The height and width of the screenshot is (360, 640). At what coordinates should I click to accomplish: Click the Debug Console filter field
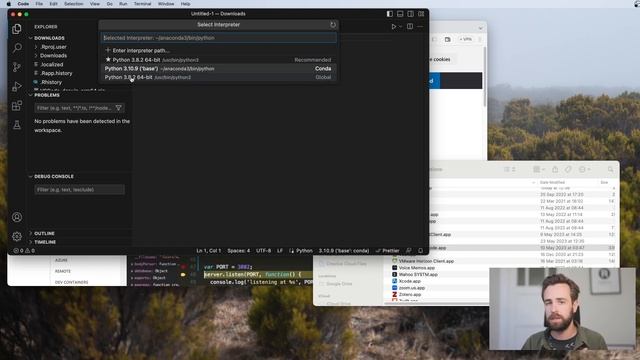pyautogui.click(x=80, y=189)
